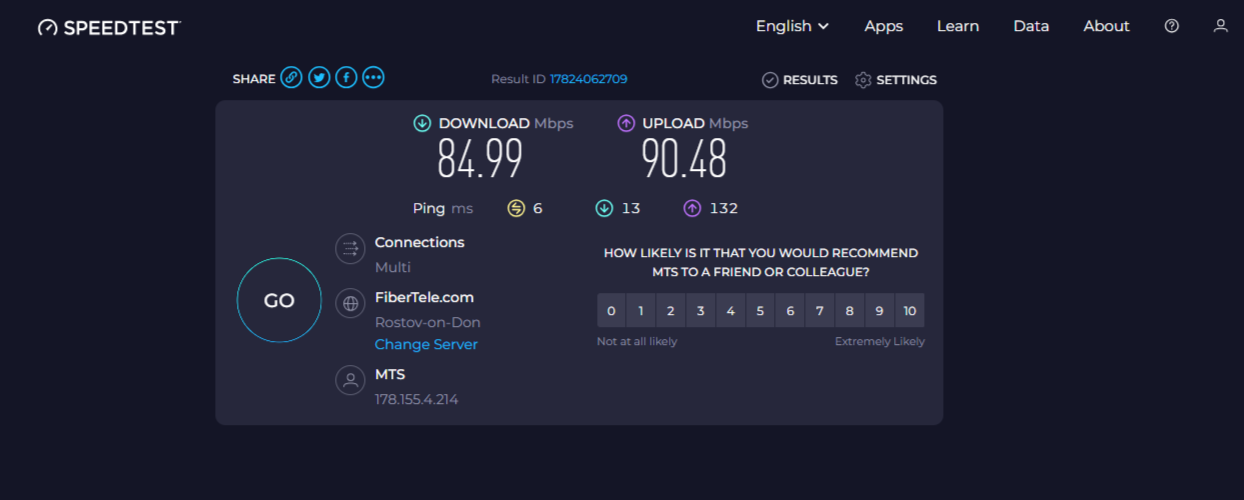Click the idle ping icon beside 6
Screen dimensions: 1244x500
pos(516,208)
